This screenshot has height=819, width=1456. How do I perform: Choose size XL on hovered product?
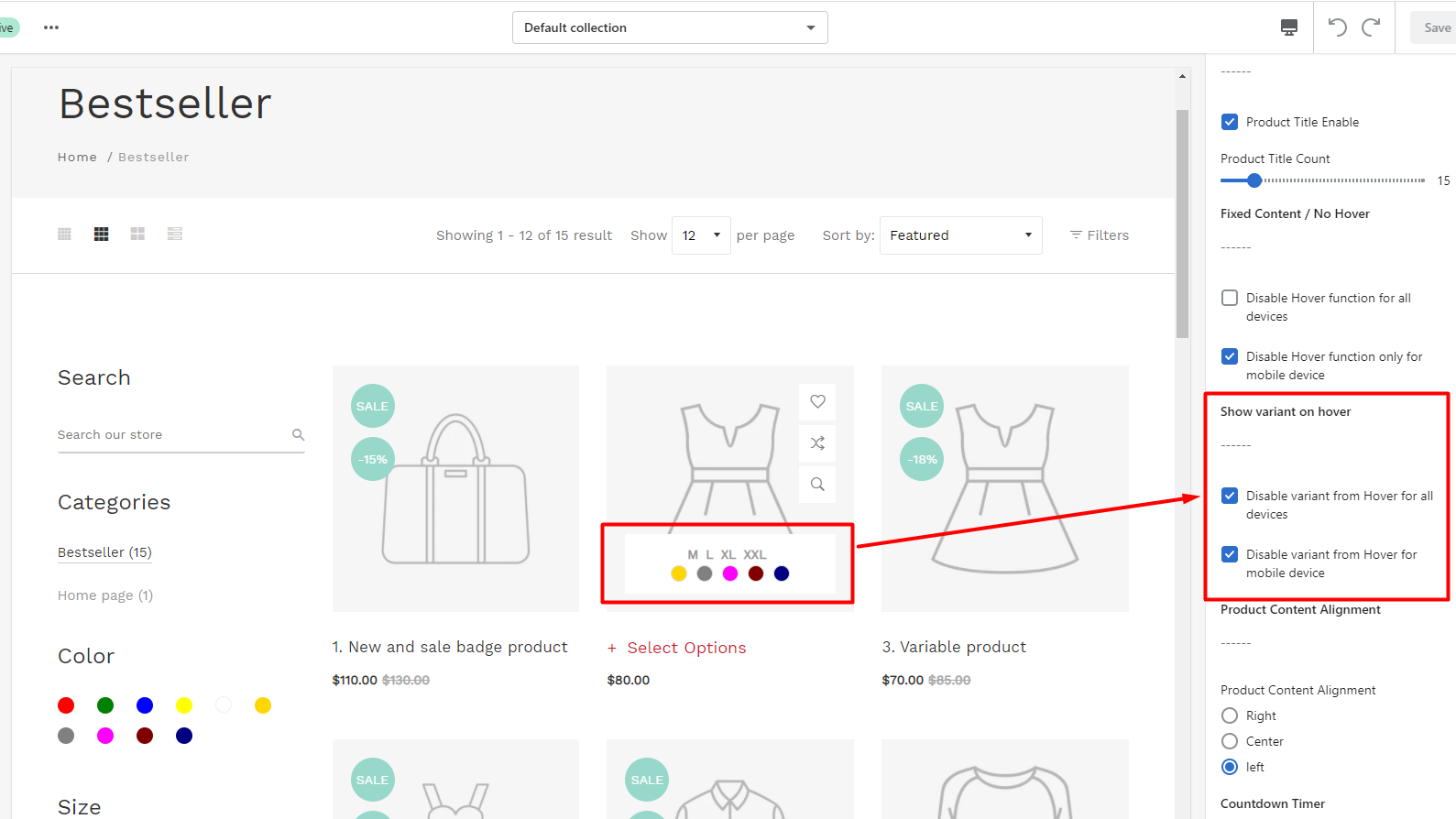[x=728, y=554]
